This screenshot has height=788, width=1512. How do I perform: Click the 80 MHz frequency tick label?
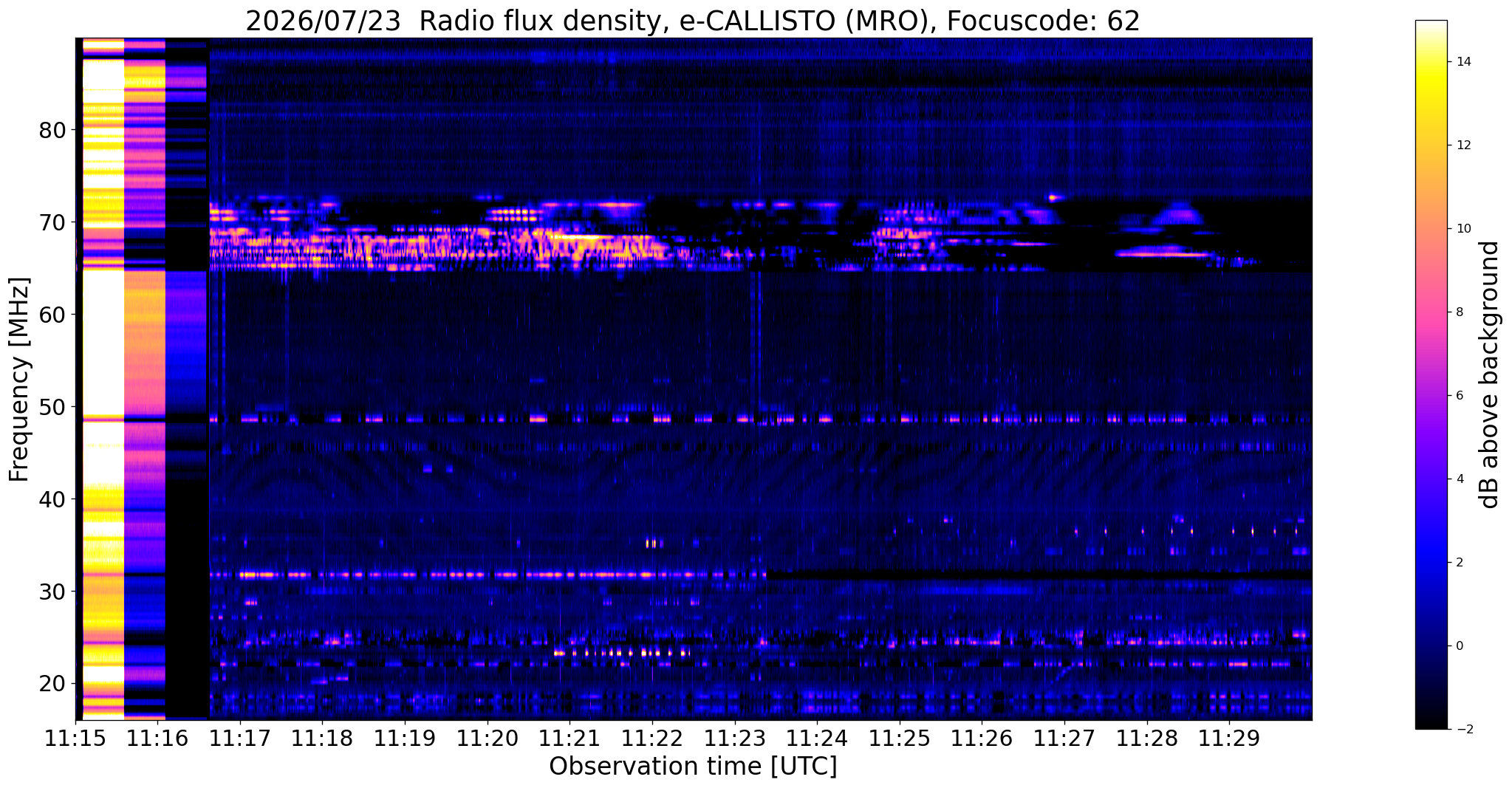[x=52, y=131]
